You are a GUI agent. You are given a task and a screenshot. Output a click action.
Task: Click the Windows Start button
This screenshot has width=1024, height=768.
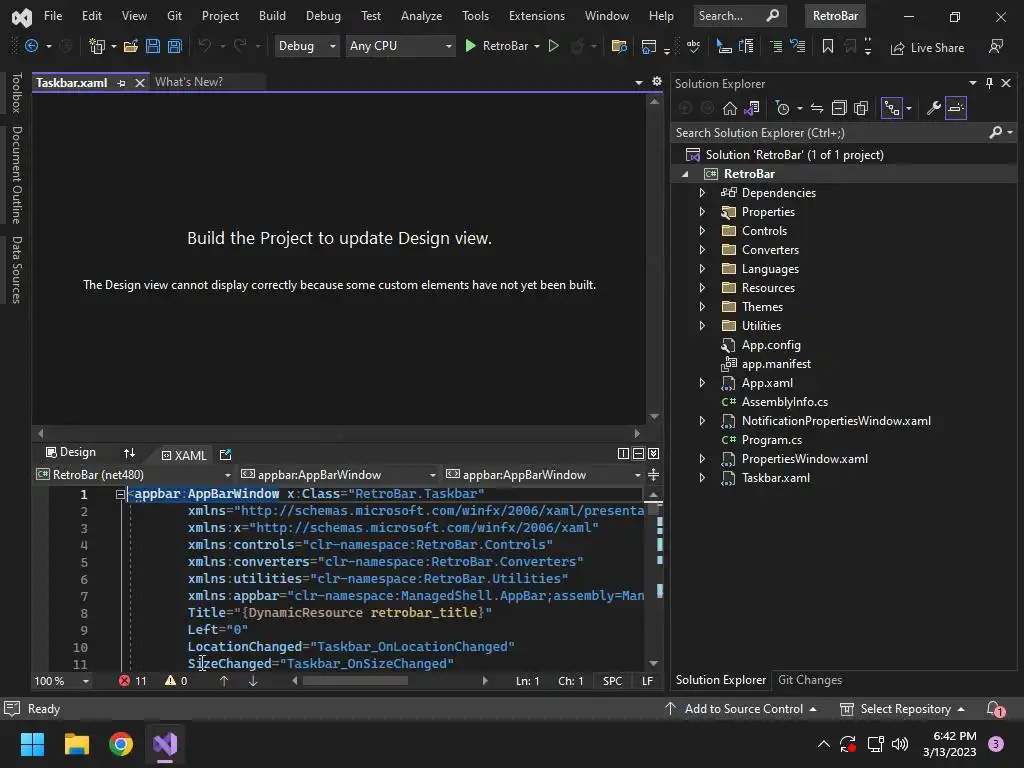pos(32,744)
